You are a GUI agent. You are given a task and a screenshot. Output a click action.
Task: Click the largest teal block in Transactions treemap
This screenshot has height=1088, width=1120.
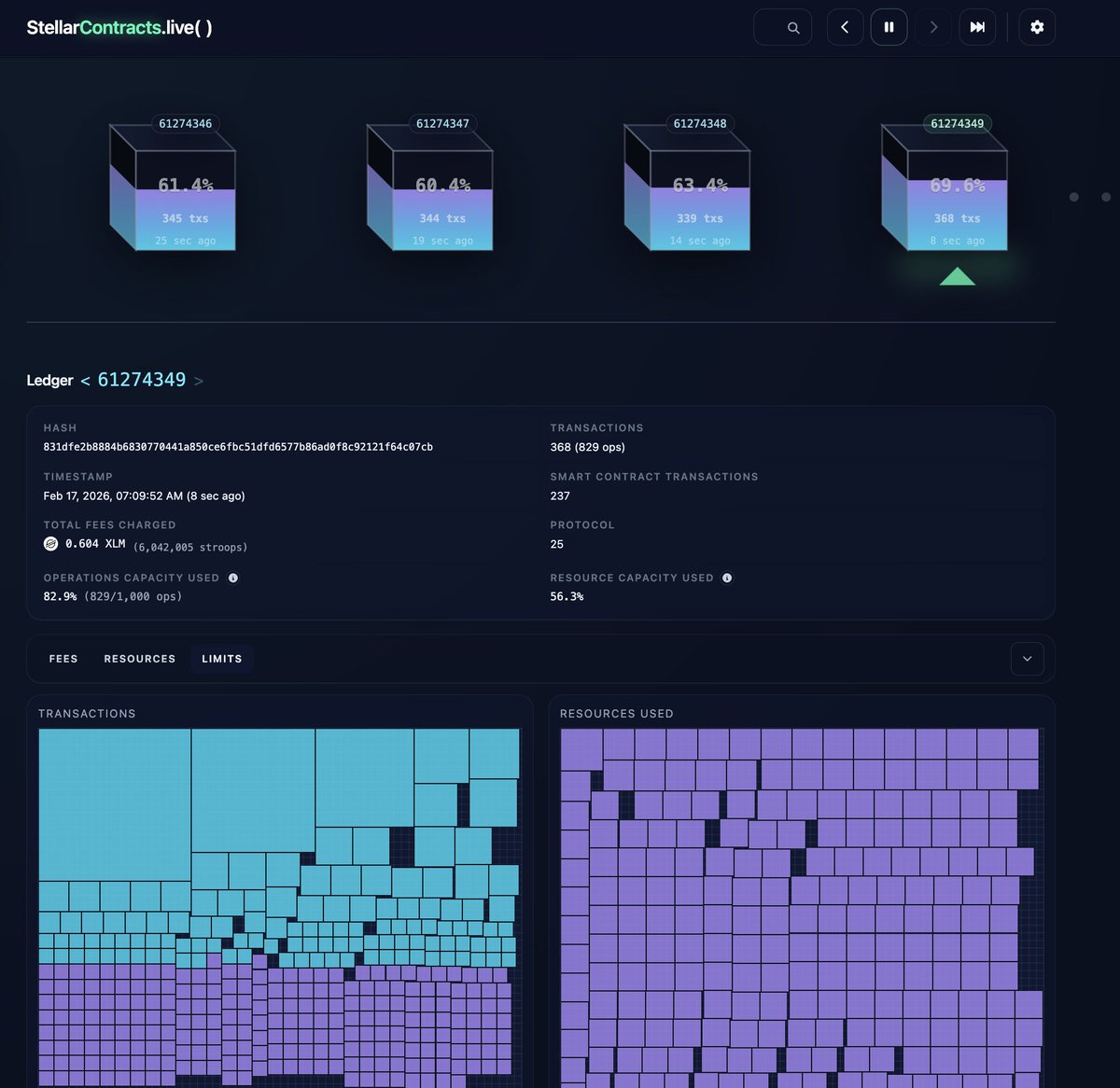115,804
